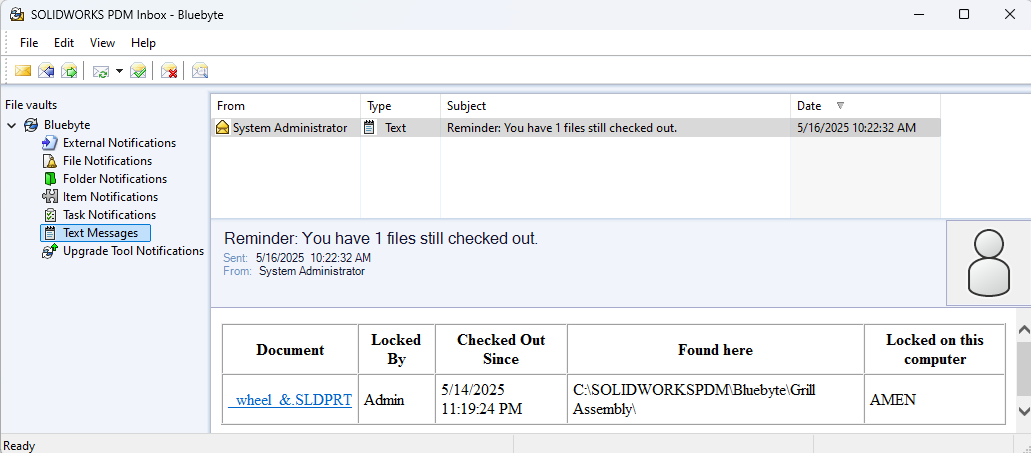1031x453 pixels.
Task: Click the 'Locked By' table header cell
Action: (x=396, y=349)
